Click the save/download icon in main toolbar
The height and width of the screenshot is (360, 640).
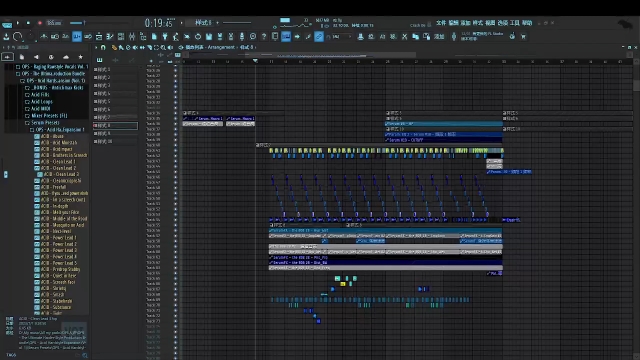[x=6, y=37]
